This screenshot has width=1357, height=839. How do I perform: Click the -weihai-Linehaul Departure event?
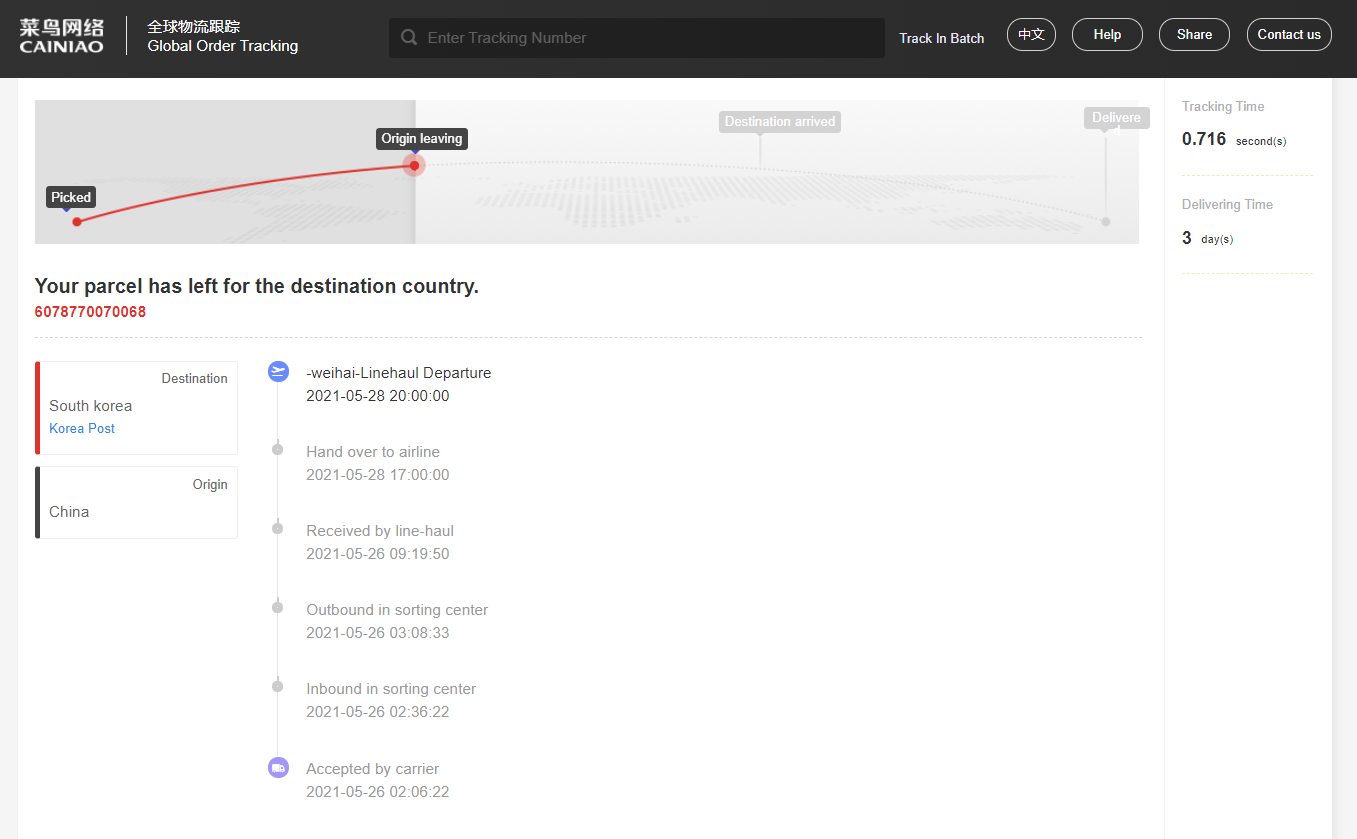pos(399,373)
